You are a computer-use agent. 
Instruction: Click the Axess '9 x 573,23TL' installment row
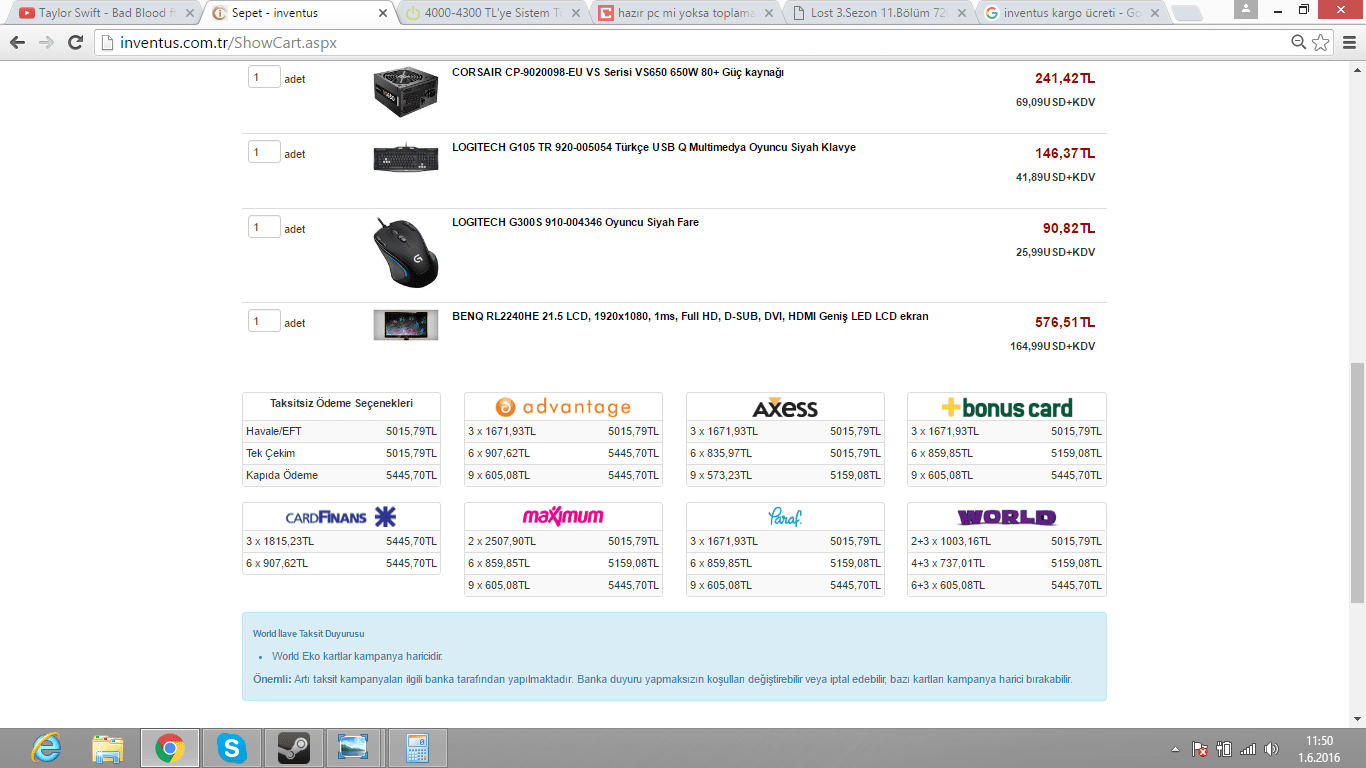(785, 475)
